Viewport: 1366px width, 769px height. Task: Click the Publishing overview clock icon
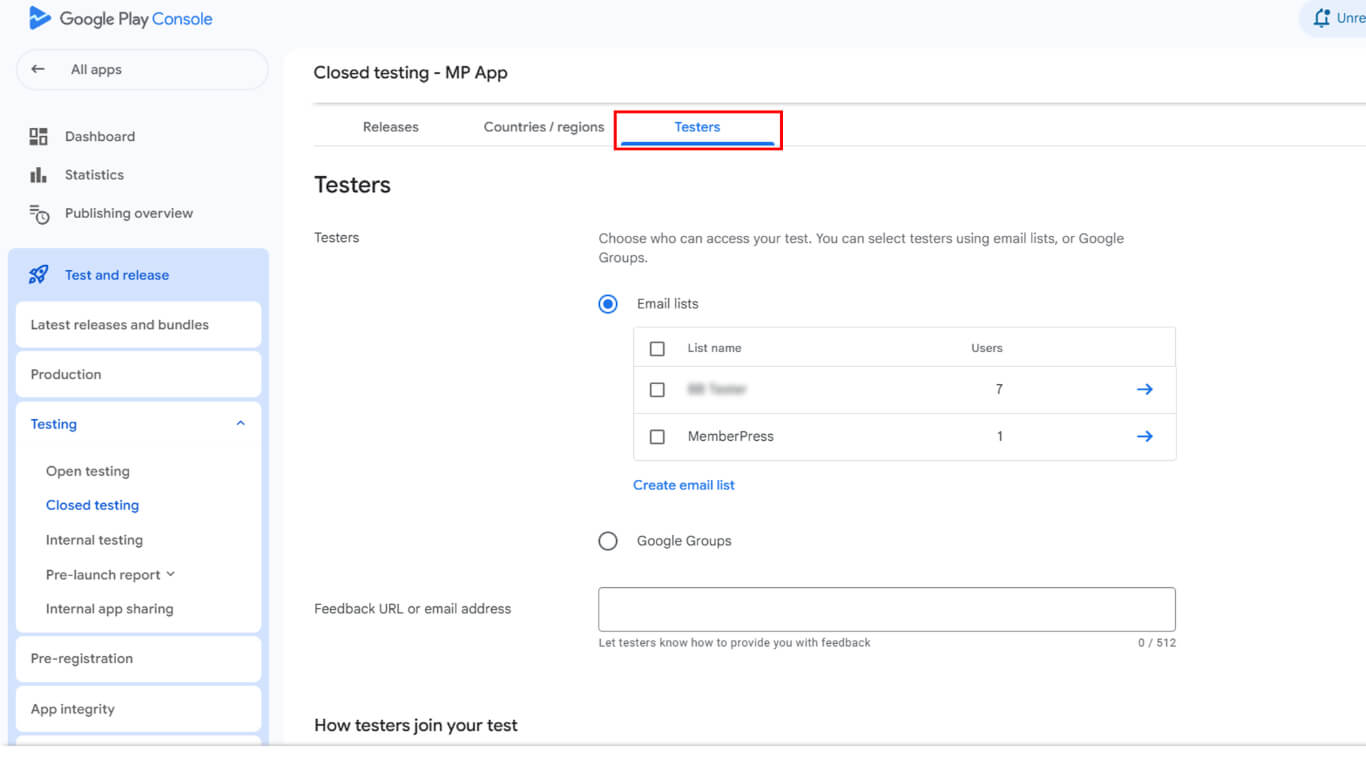coord(39,214)
